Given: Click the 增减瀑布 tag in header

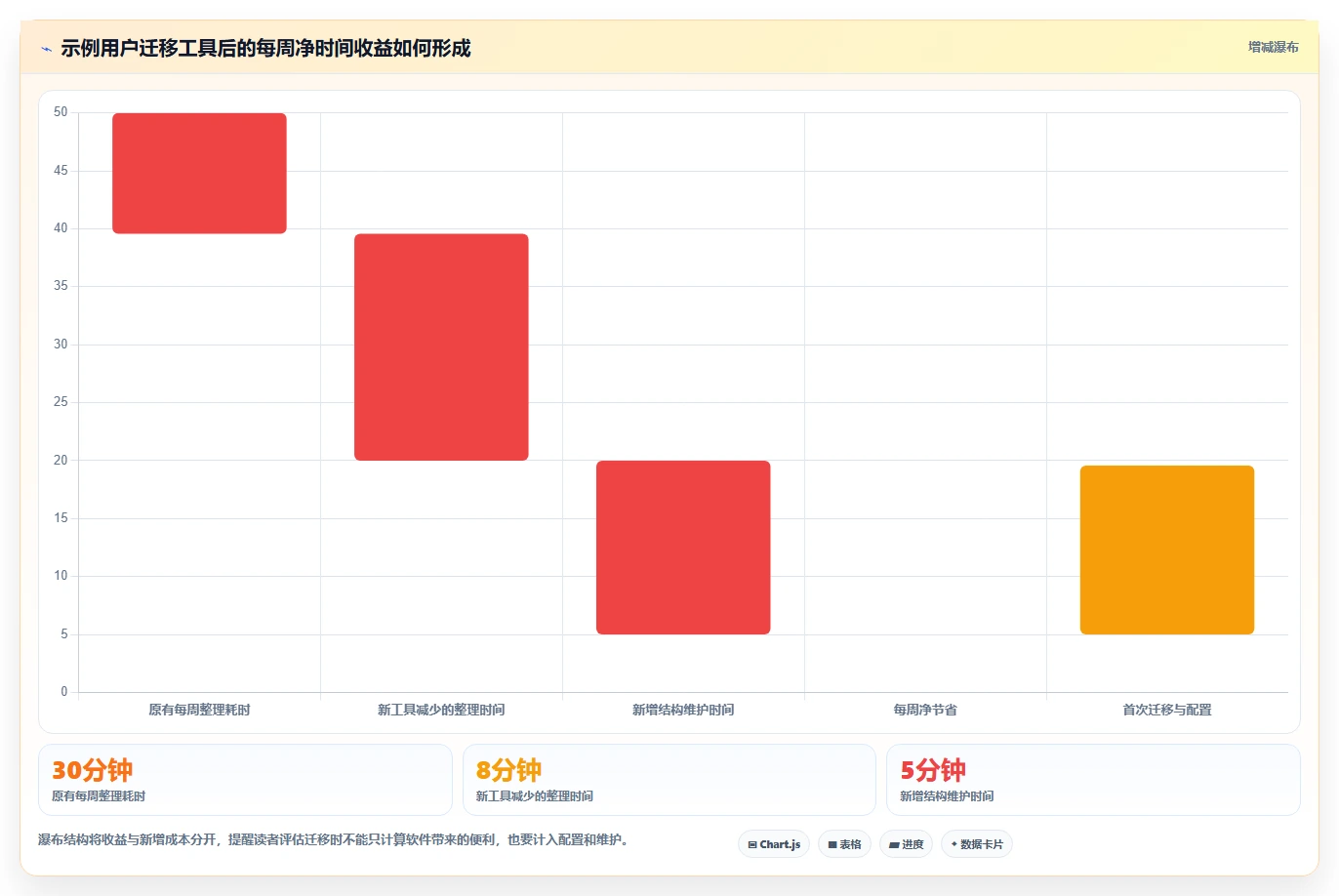Looking at the screenshot, I should tap(1273, 47).
